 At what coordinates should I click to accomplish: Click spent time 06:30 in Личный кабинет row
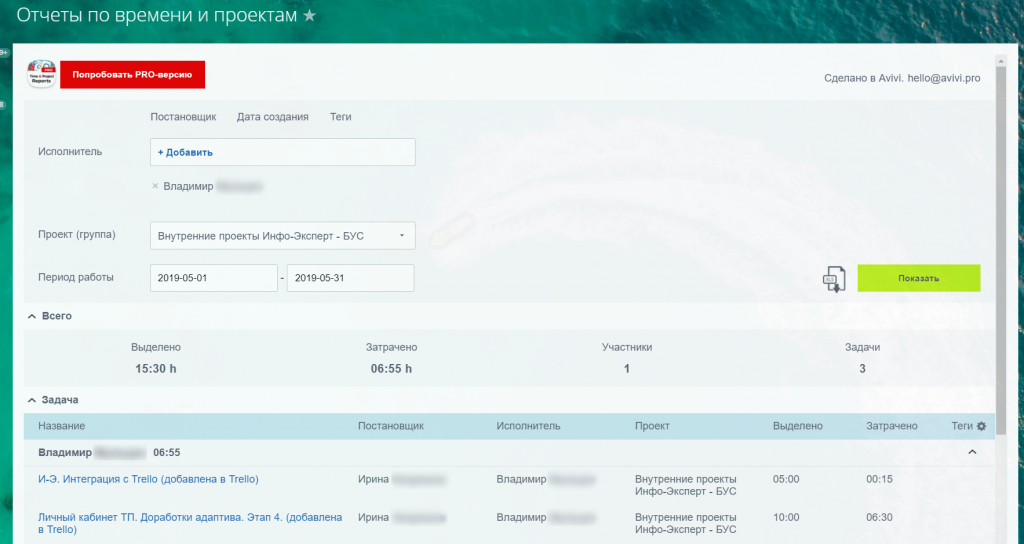coord(879,517)
